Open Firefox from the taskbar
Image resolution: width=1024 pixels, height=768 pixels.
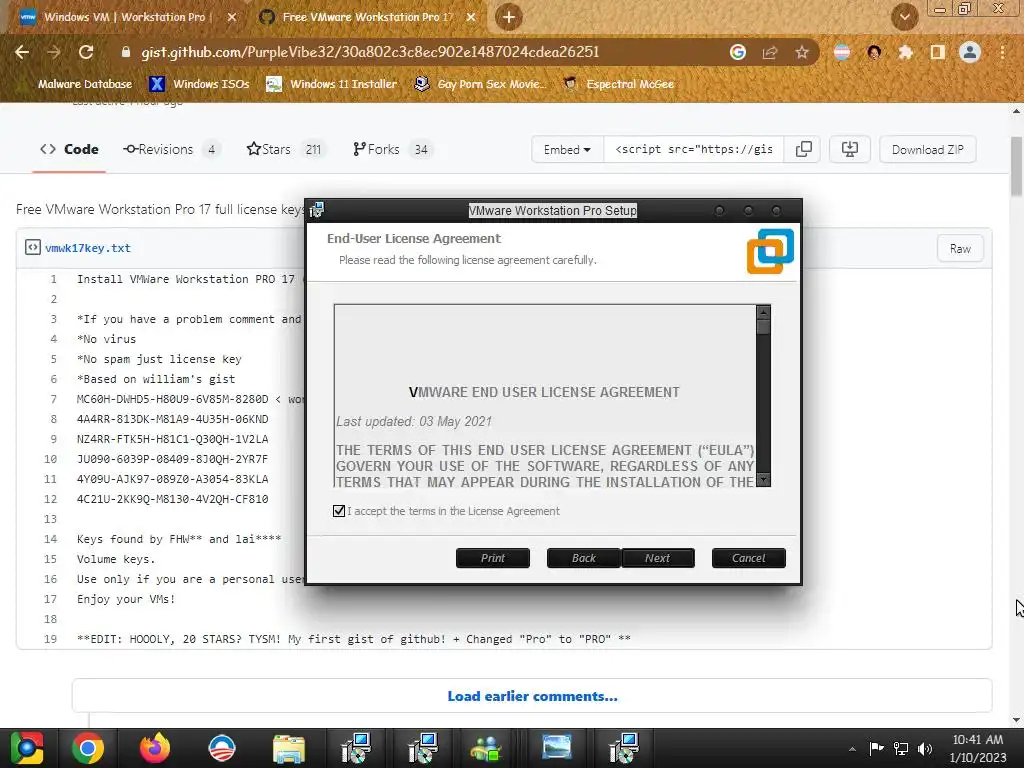[155, 748]
